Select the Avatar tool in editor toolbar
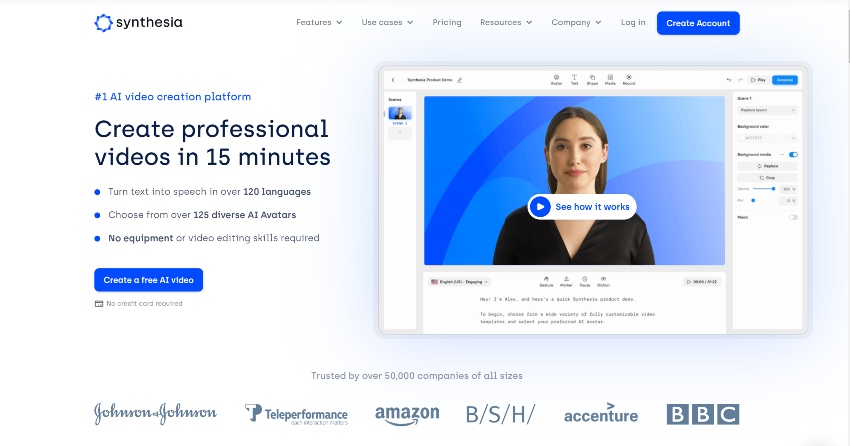 tap(556, 80)
